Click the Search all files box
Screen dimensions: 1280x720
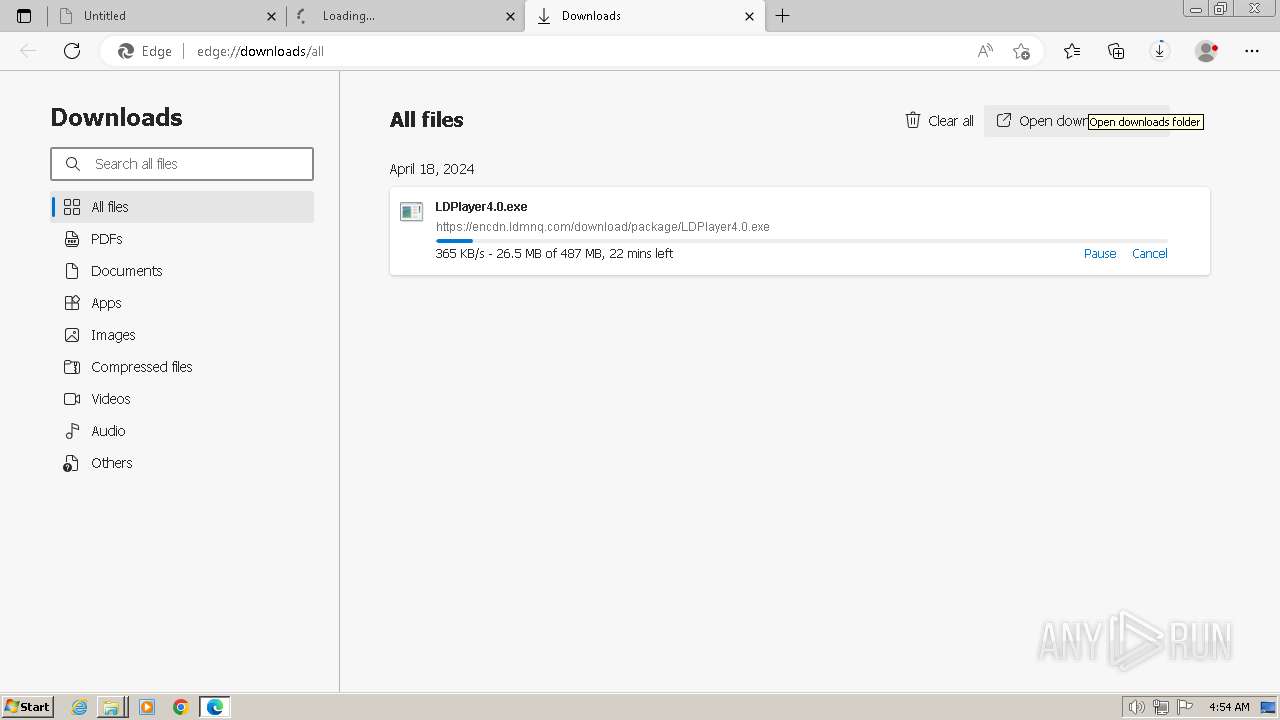coord(182,164)
